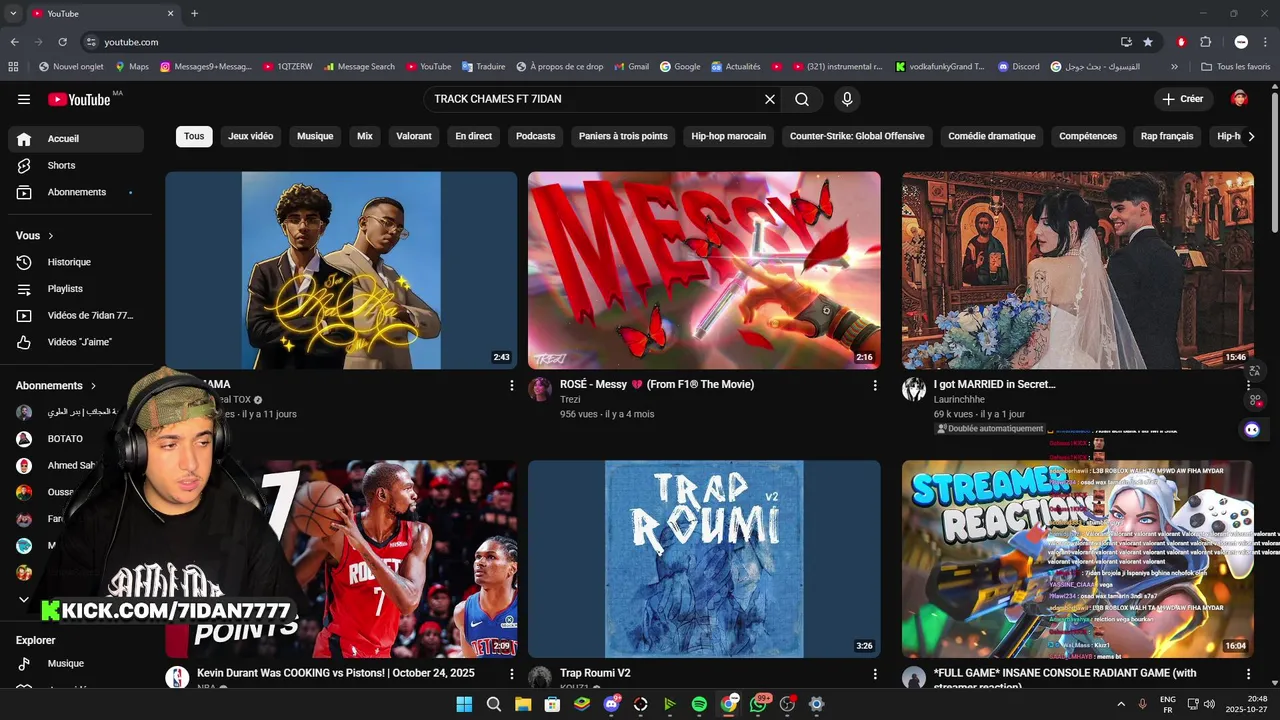Viewport: 1280px width, 720px height.
Task: Select Counter-Strike: Global Offensive chip
Action: [857, 136]
